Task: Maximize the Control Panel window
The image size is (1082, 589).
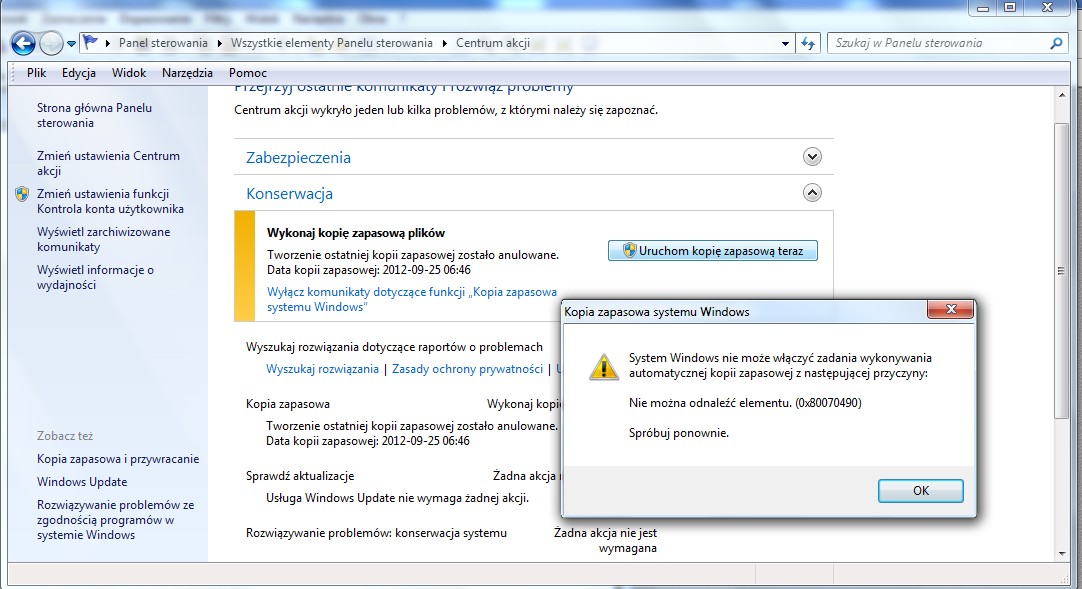Action: pyautogui.click(x=1010, y=8)
